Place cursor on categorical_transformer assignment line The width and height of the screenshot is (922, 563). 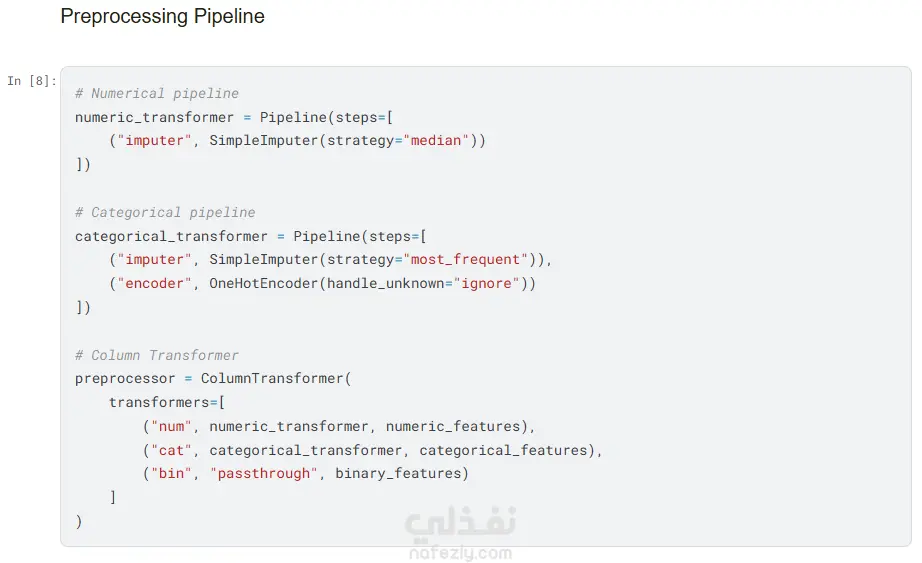click(x=171, y=236)
